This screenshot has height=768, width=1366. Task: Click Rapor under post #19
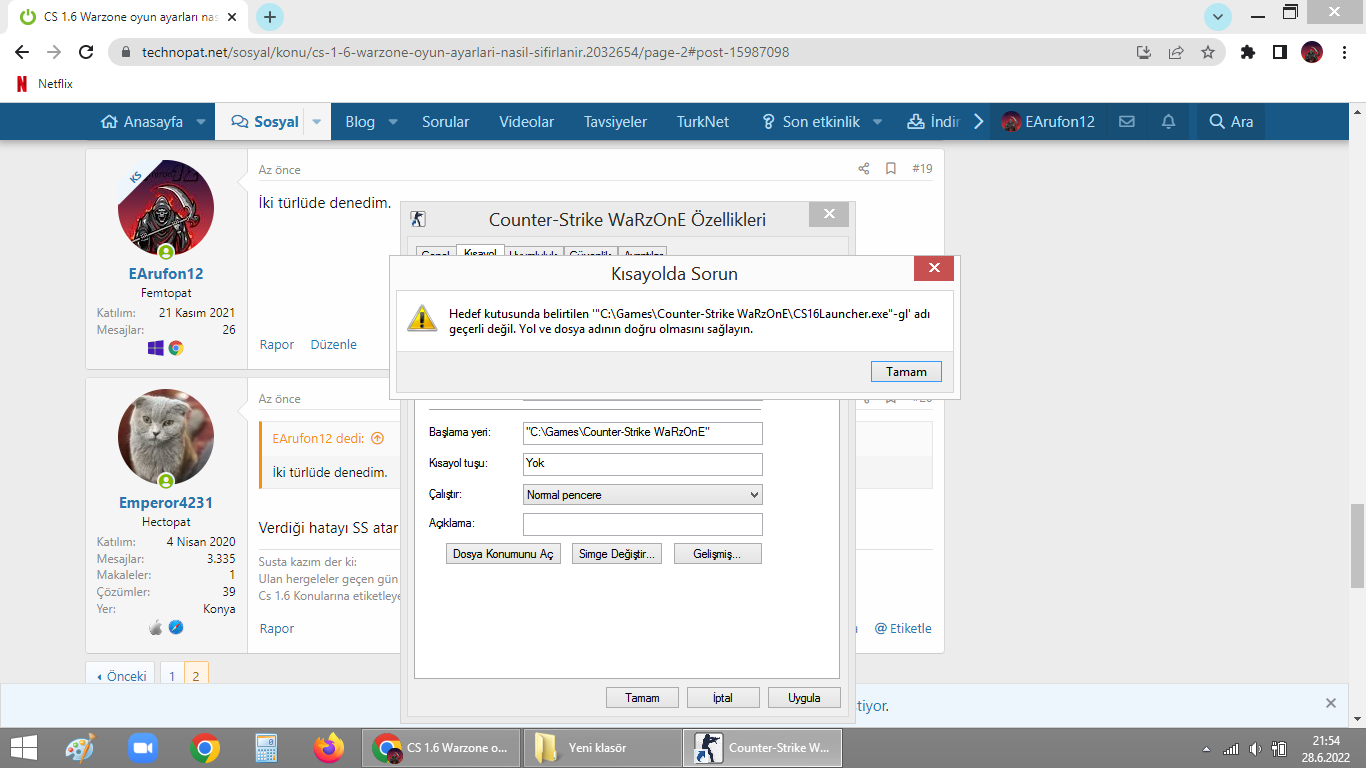(277, 344)
